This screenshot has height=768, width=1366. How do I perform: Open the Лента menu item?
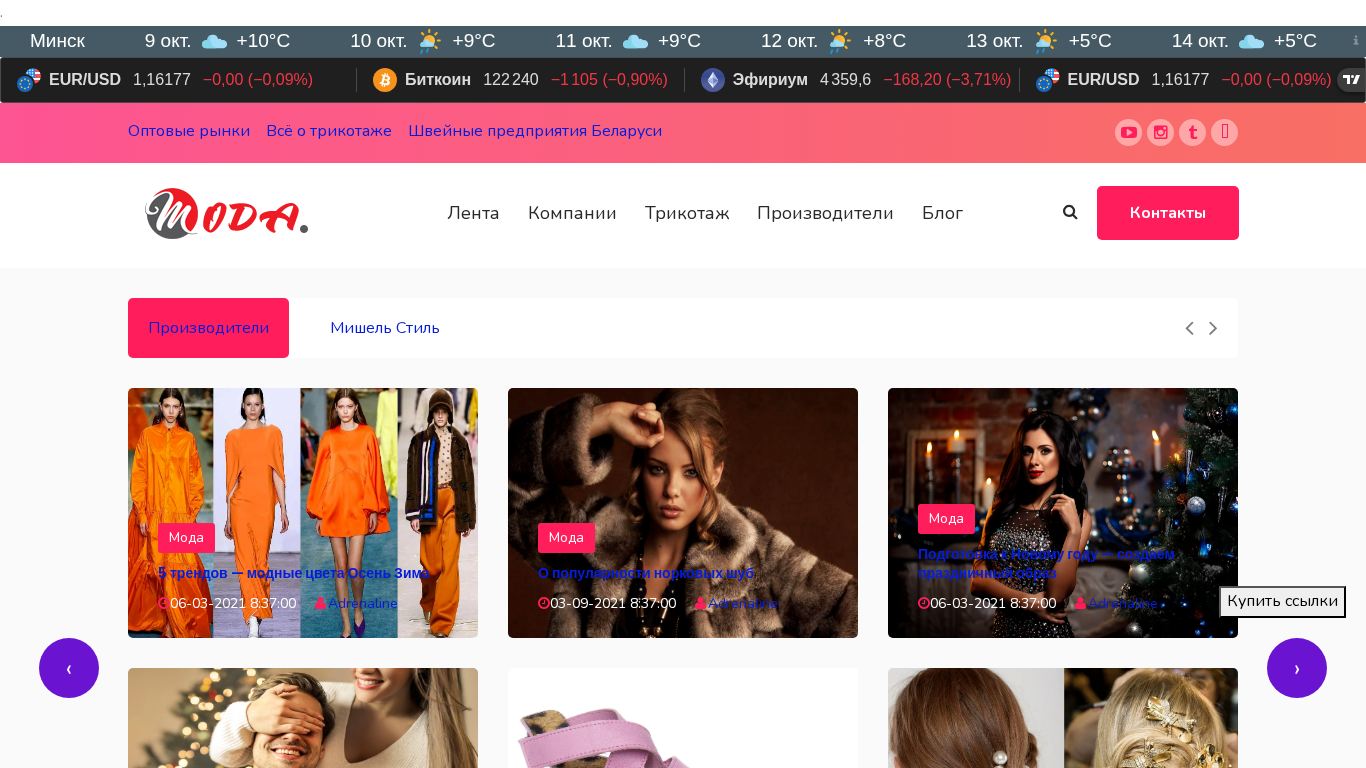[x=473, y=213]
